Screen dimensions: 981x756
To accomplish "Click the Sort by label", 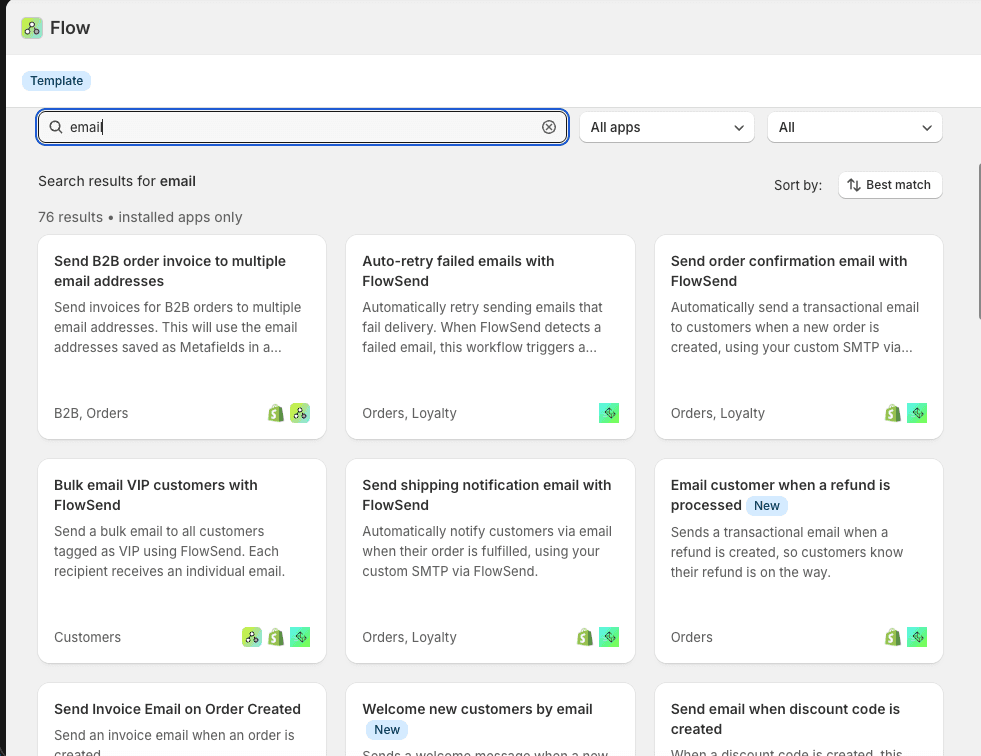I will pyautogui.click(x=798, y=185).
